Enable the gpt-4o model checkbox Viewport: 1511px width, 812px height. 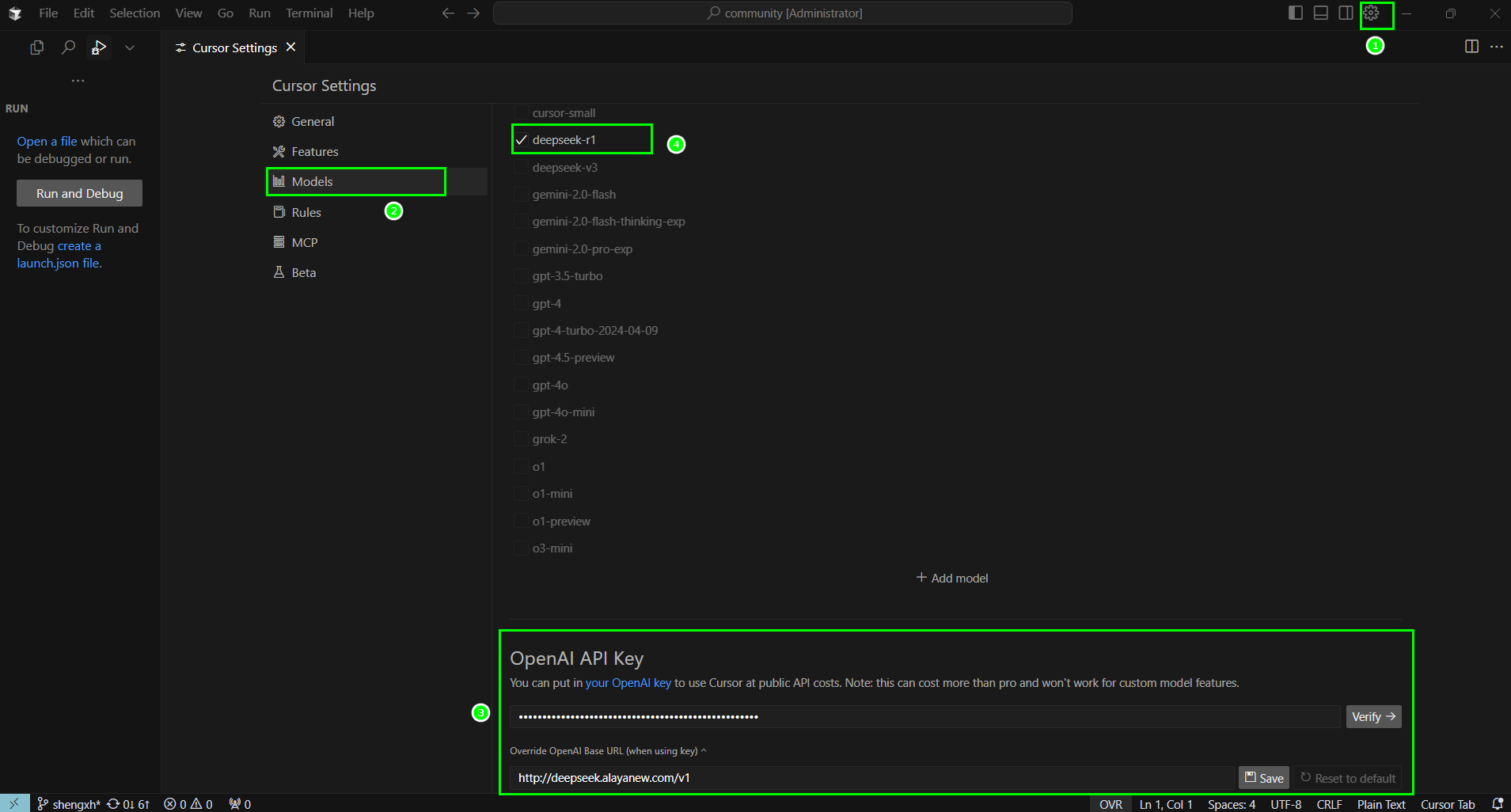coord(522,385)
